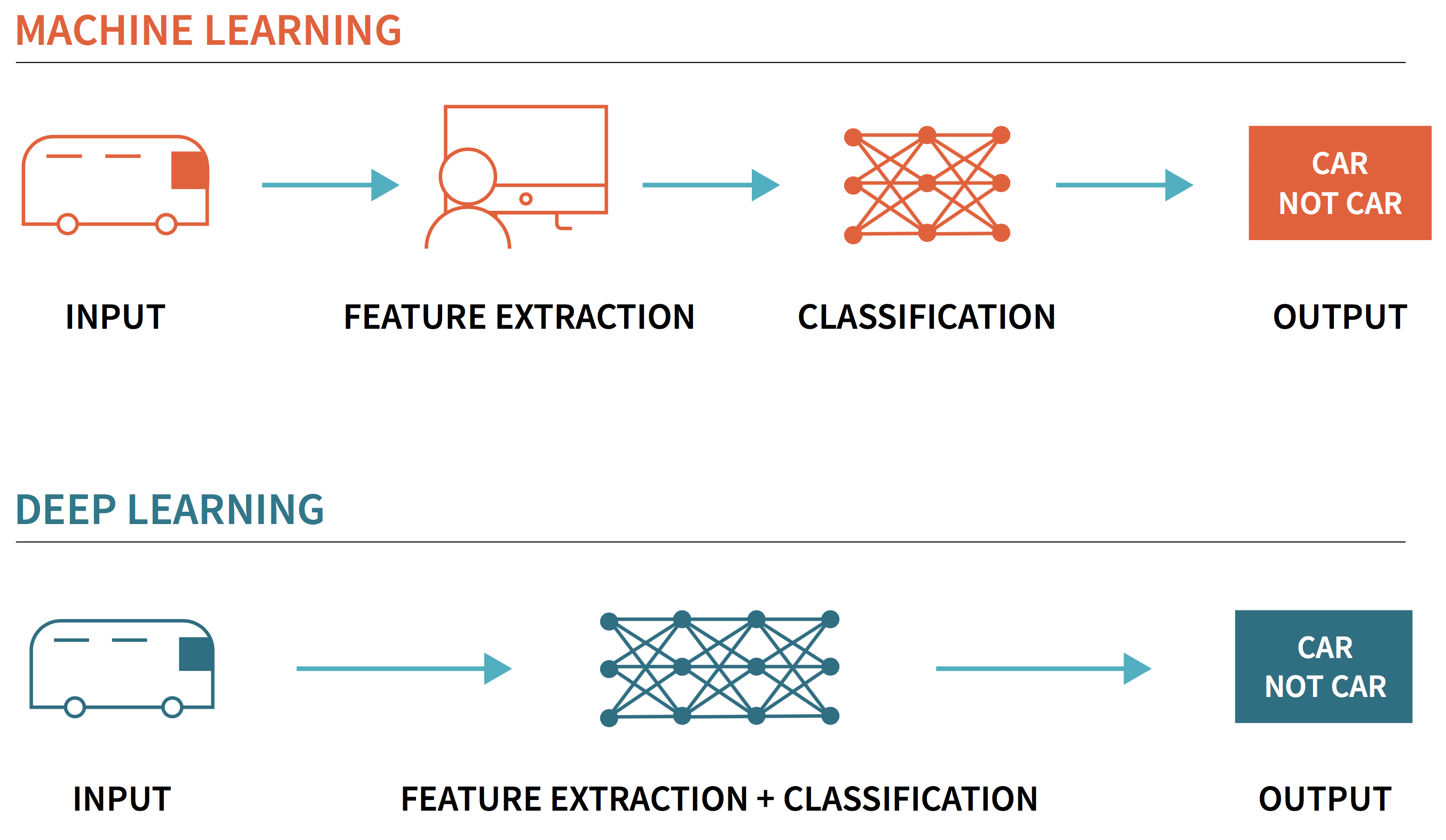Select the MACHINE LEARNING section title
This screenshot has width=1446, height=840.
click(195, 30)
